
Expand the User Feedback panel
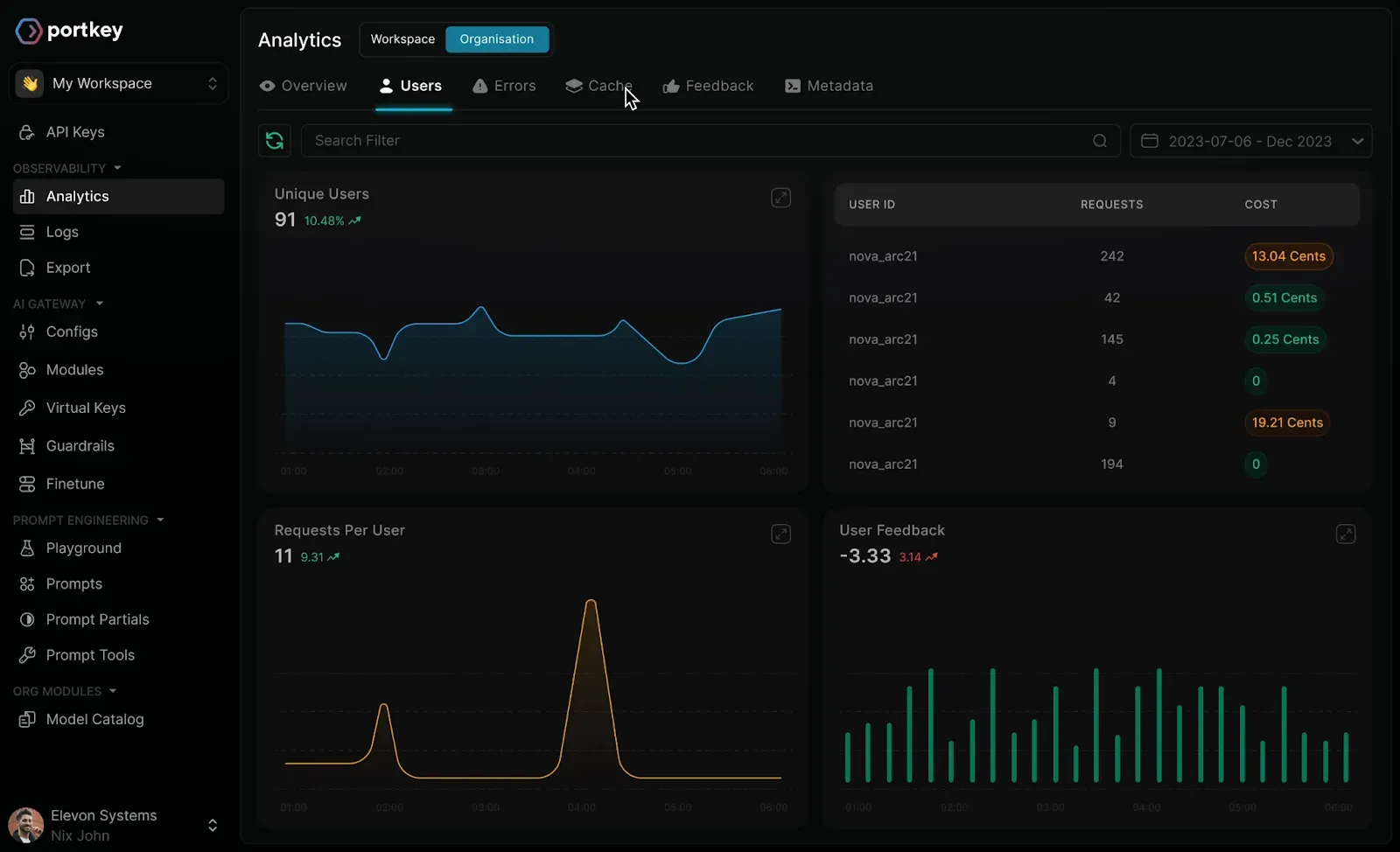(1346, 534)
